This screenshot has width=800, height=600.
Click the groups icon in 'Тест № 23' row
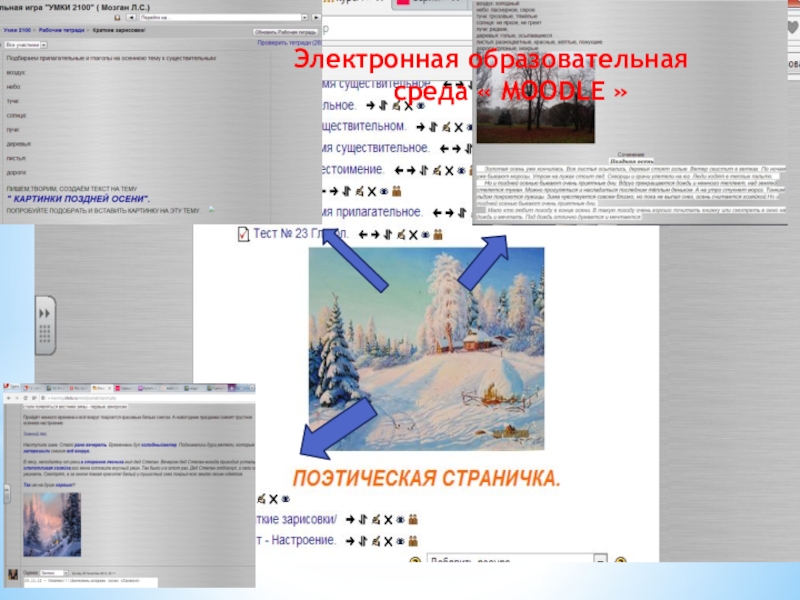(x=438, y=235)
